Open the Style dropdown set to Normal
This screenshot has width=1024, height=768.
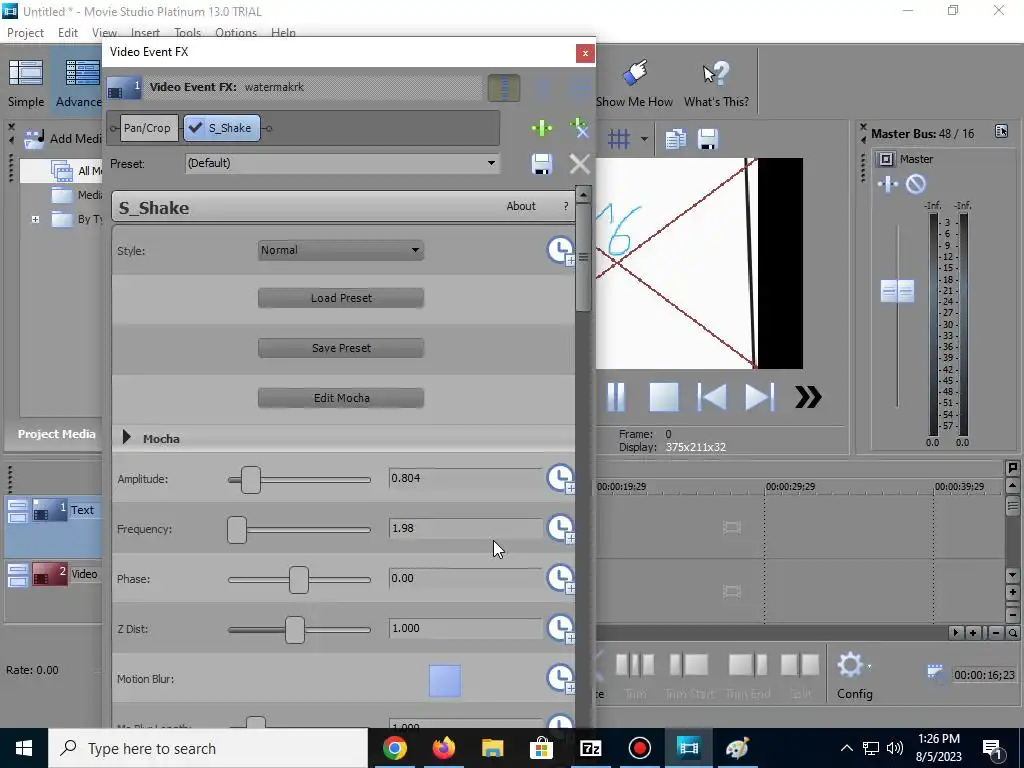coord(341,250)
